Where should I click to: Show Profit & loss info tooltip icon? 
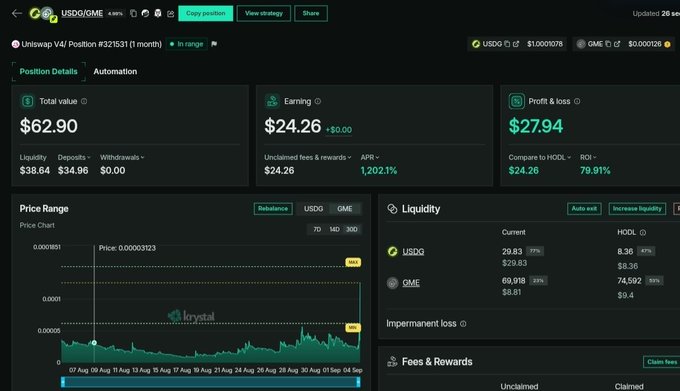(577, 101)
